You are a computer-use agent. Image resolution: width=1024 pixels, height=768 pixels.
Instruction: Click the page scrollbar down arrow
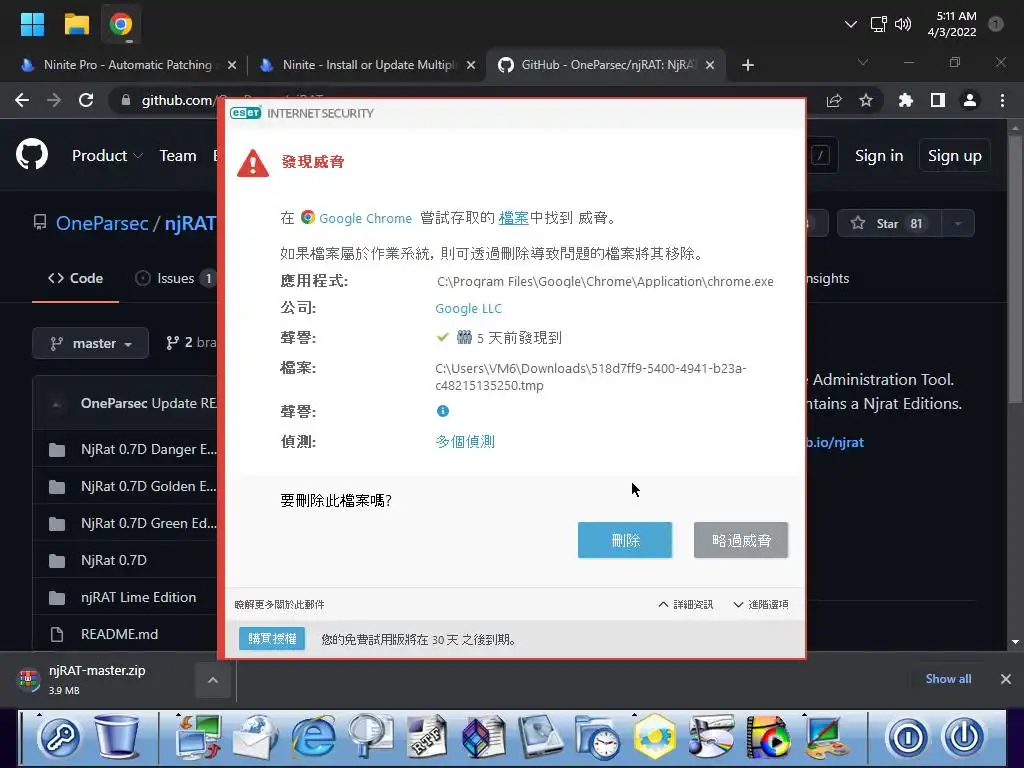(1016, 642)
